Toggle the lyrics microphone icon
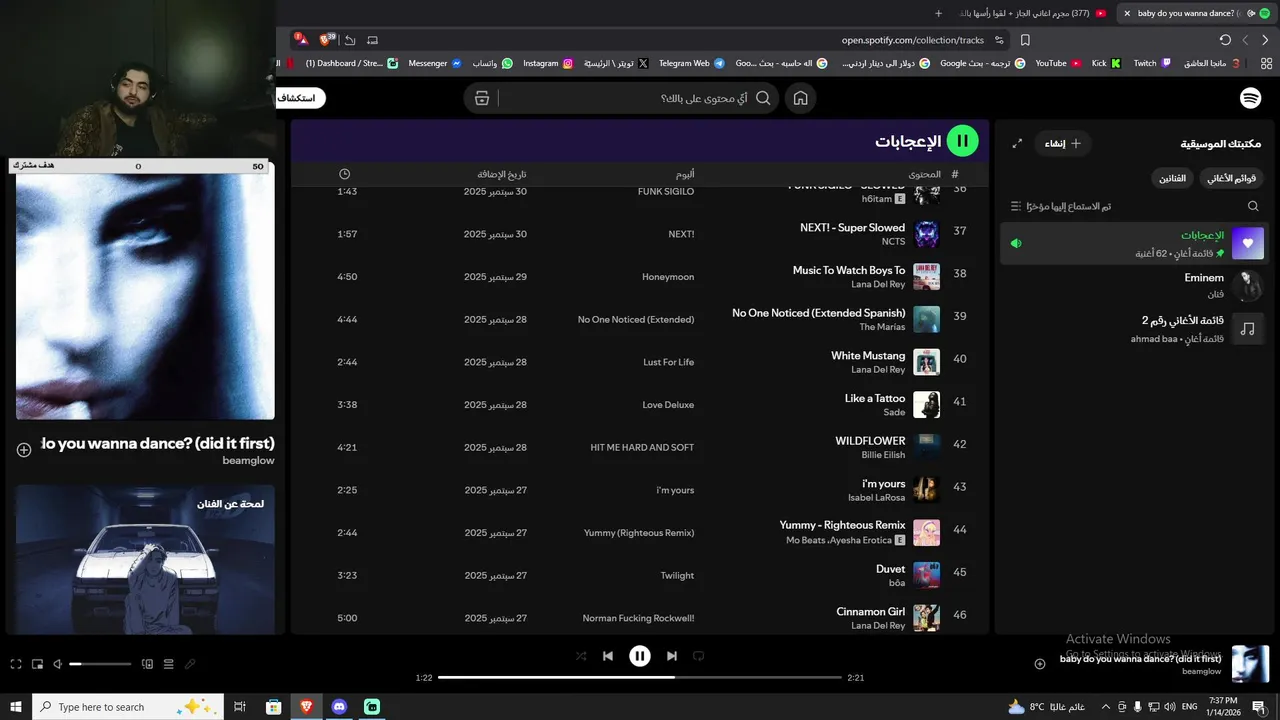This screenshot has height=720, width=1280. [190, 664]
